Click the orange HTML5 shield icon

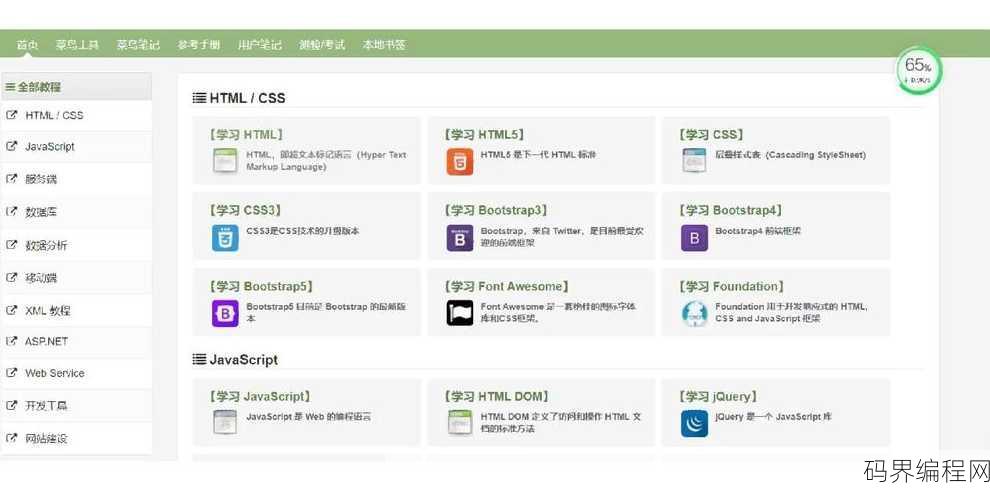point(460,162)
